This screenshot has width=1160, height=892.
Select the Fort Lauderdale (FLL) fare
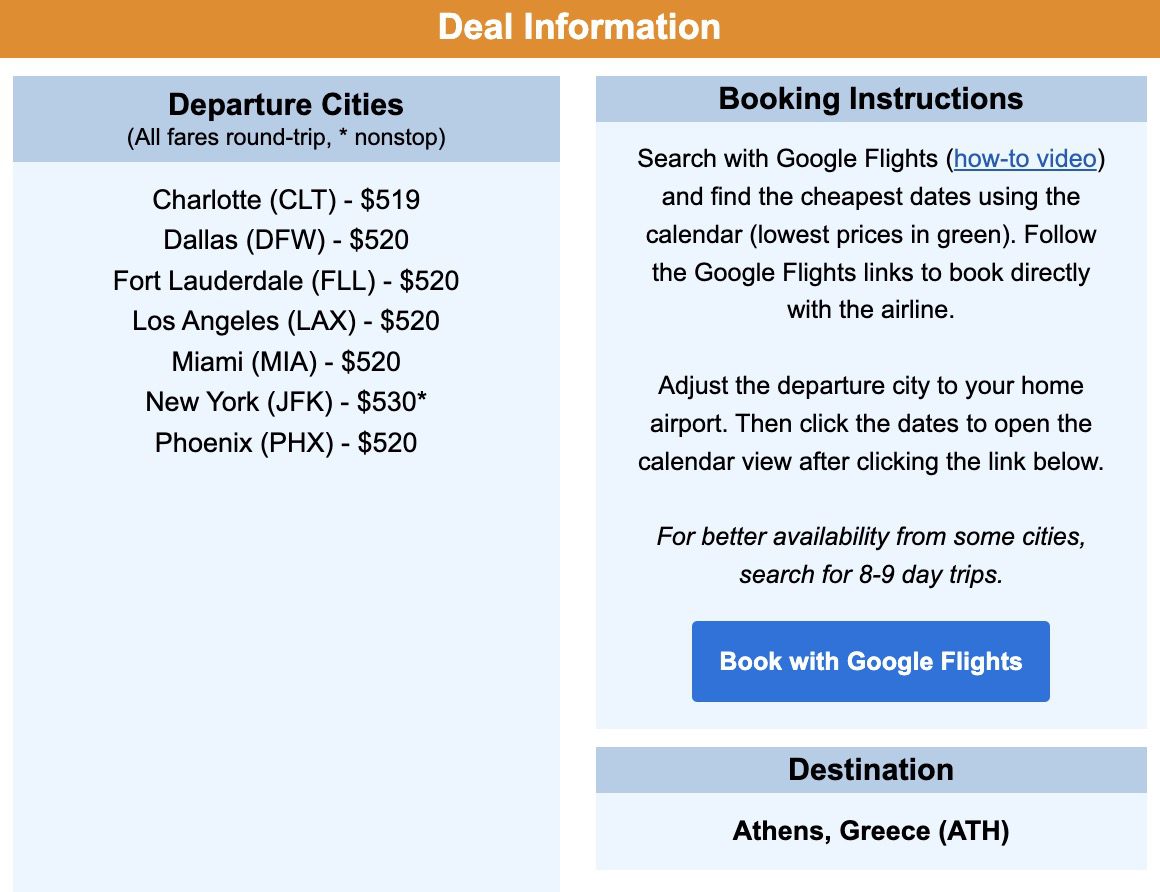[286, 281]
